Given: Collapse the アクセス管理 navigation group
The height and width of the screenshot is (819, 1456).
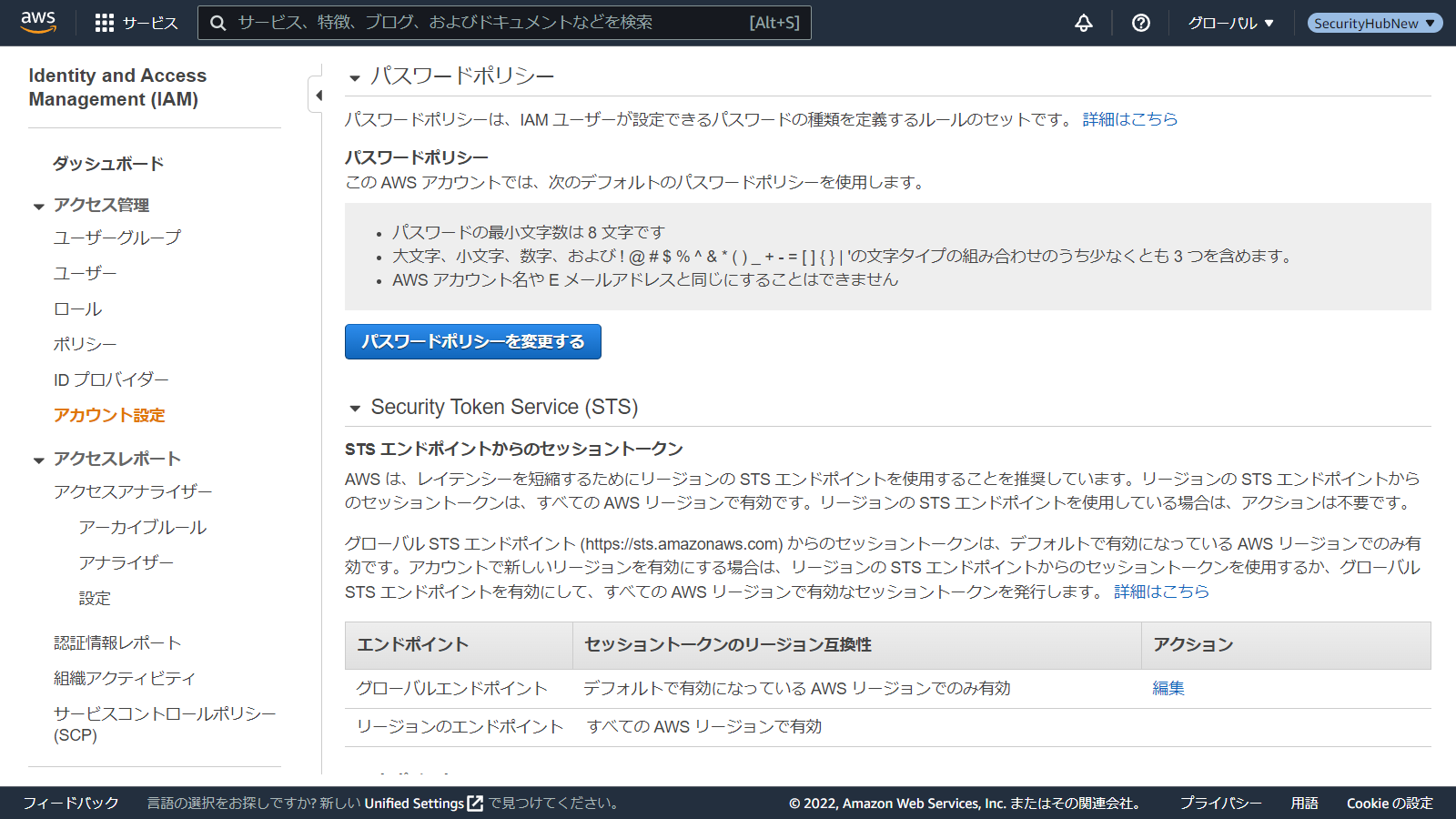Looking at the screenshot, I should 39,207.
